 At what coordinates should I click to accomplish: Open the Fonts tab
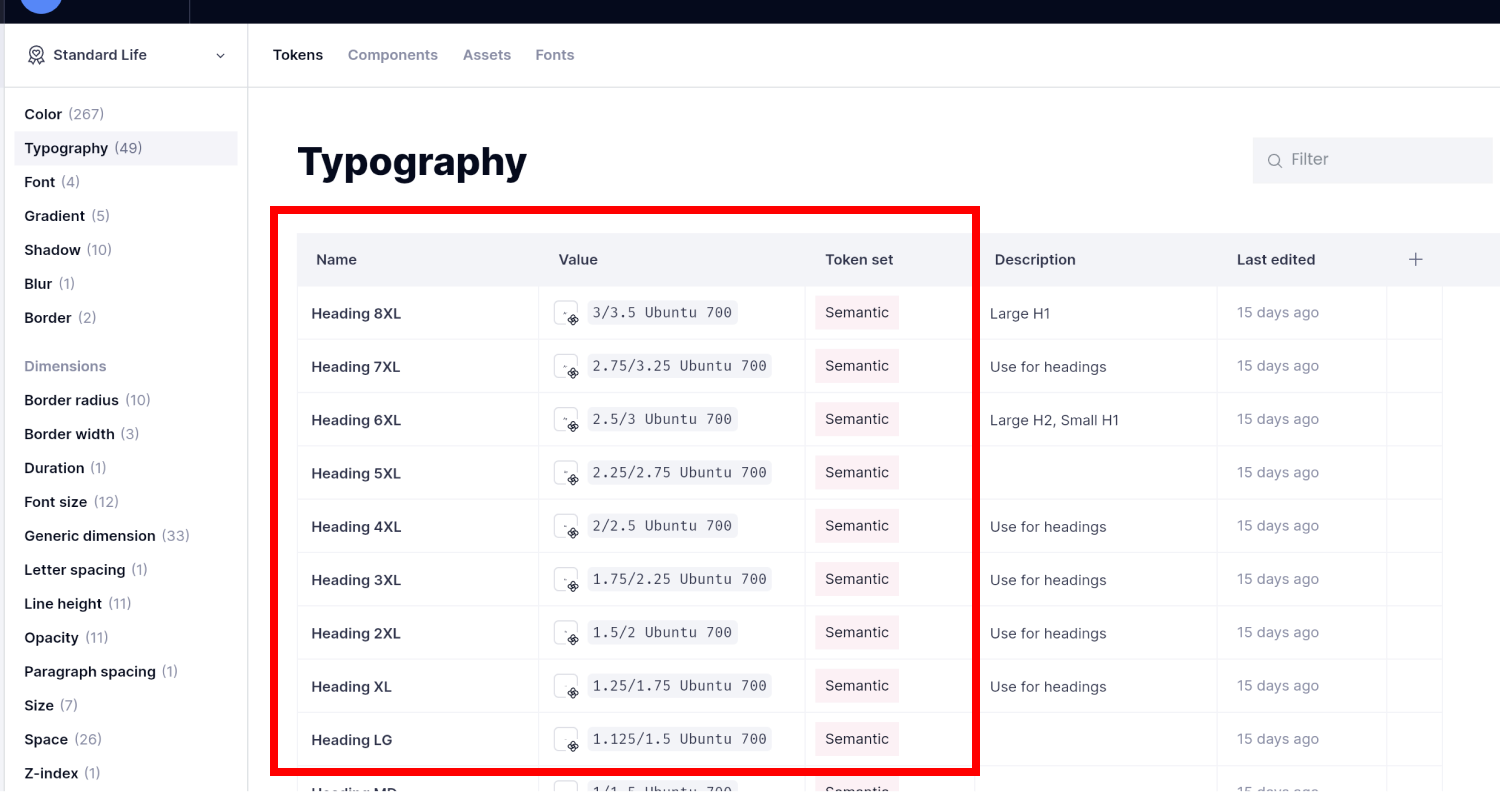(555, 55)
